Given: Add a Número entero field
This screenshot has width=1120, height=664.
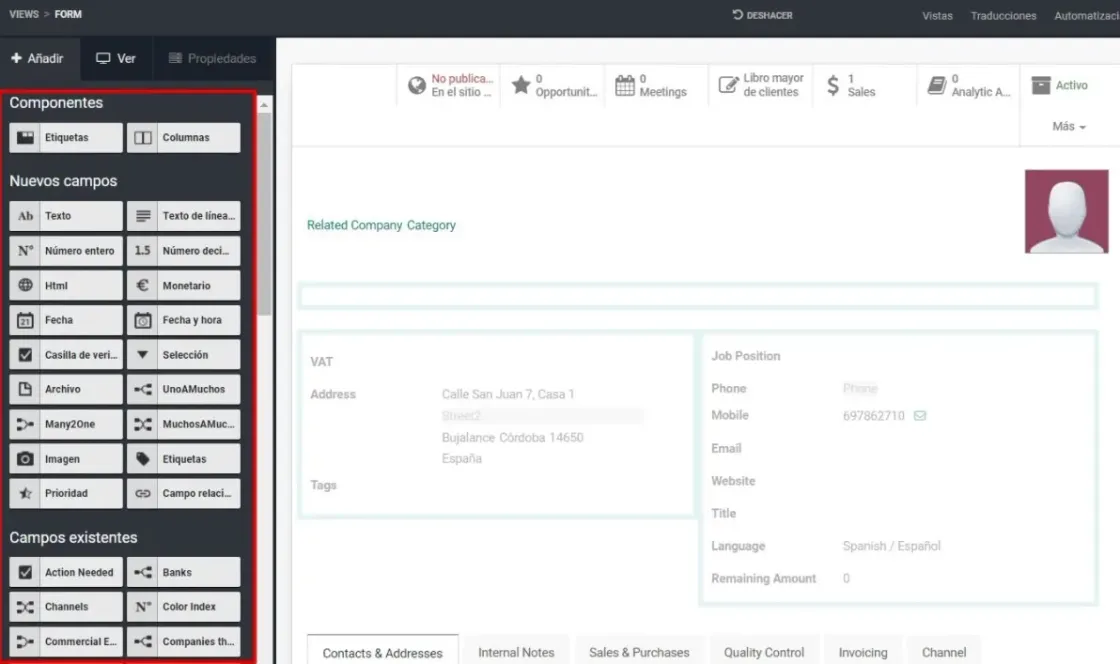Looking at the screenshot, I should (66, 251).
